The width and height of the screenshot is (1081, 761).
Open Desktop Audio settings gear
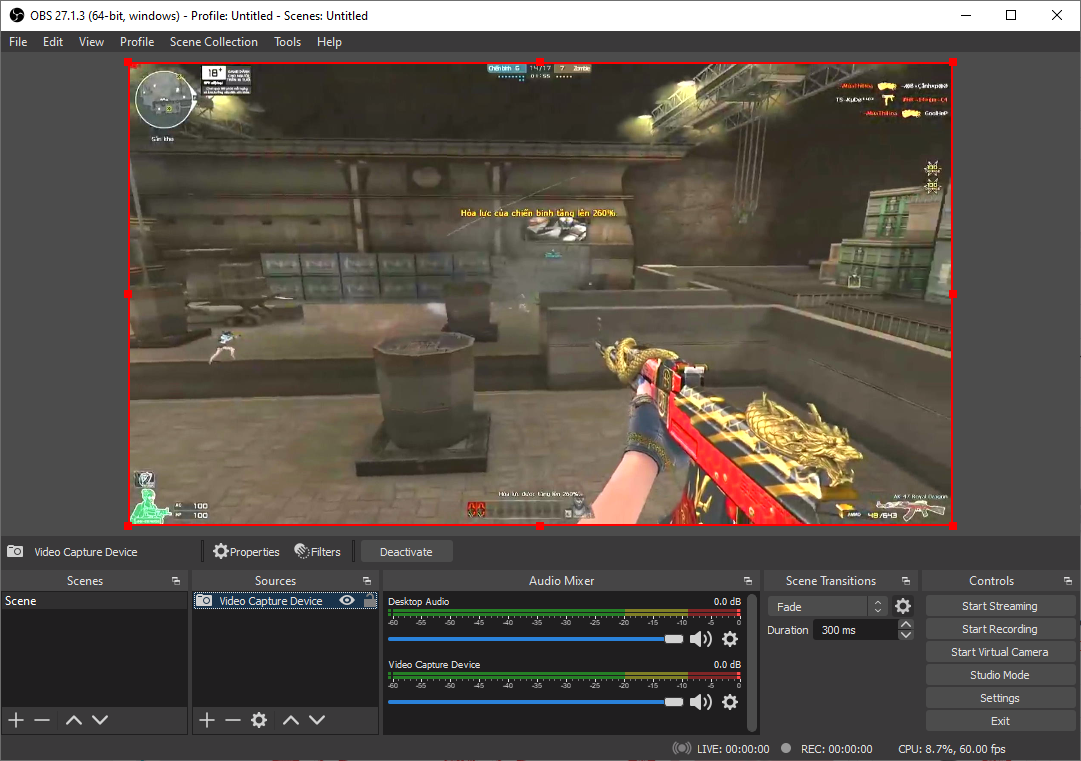click(x=729, y=639)
